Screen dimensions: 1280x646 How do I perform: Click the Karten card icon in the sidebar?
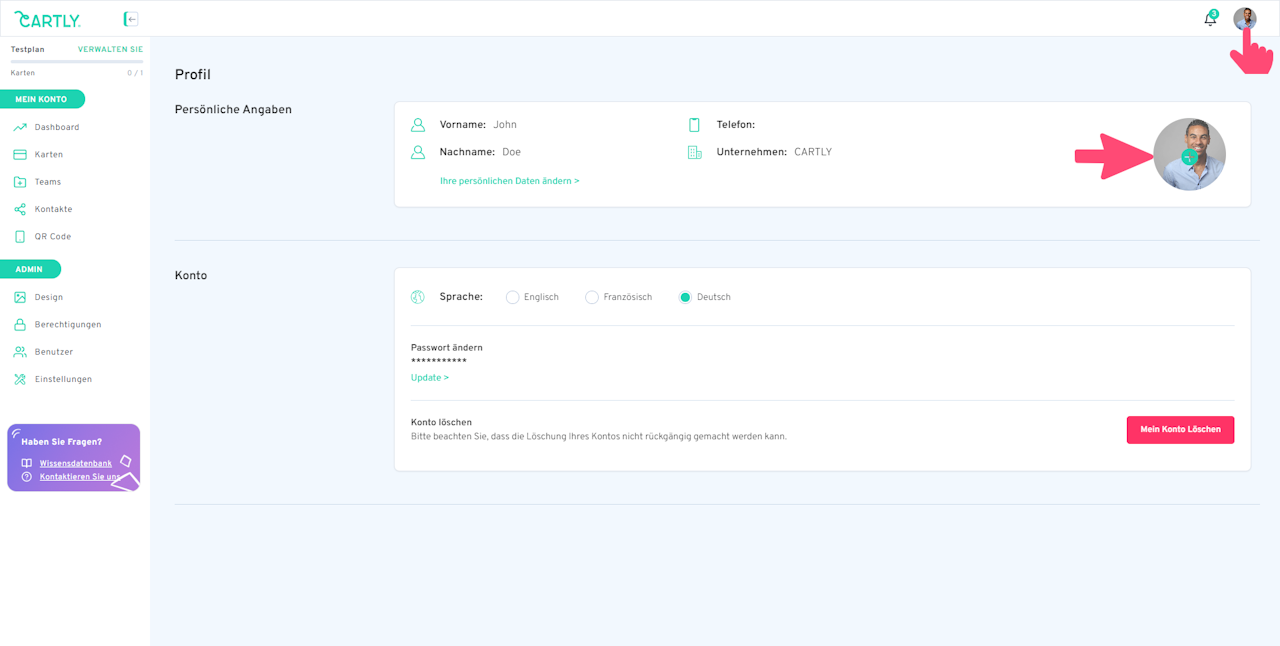point(20,155)
